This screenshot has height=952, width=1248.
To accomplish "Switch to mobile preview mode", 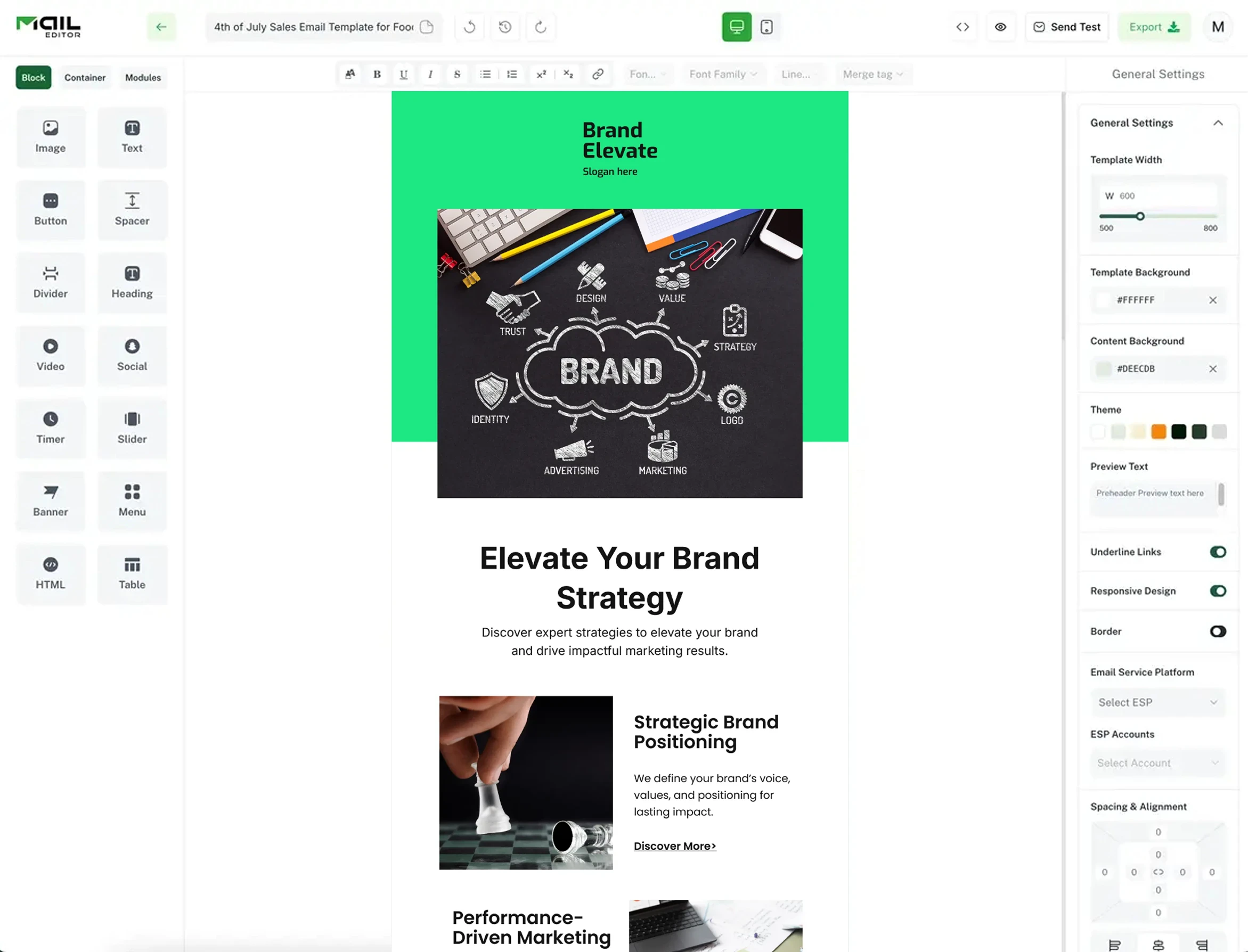I will click(766, 27).
